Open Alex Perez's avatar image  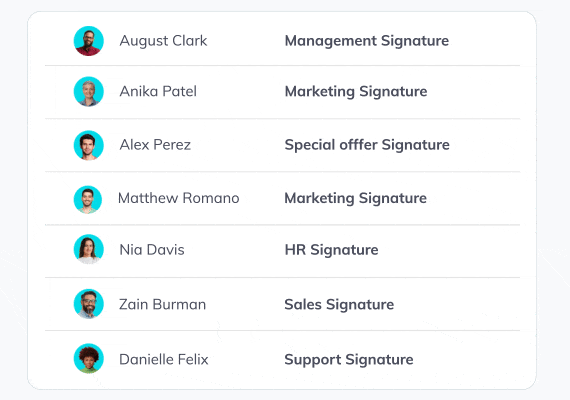(x=89, y=145)
